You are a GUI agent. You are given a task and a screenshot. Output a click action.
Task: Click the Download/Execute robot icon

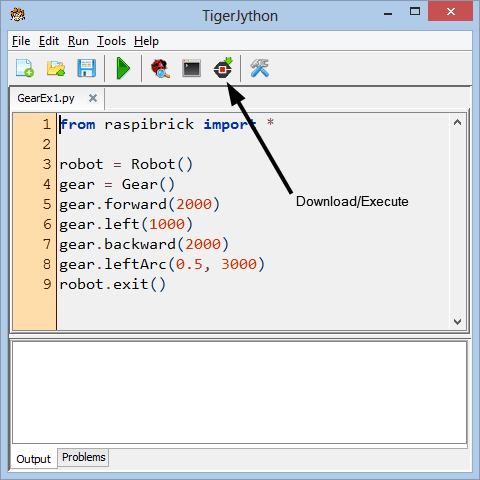pyautogui.click(x=223, y=68)
